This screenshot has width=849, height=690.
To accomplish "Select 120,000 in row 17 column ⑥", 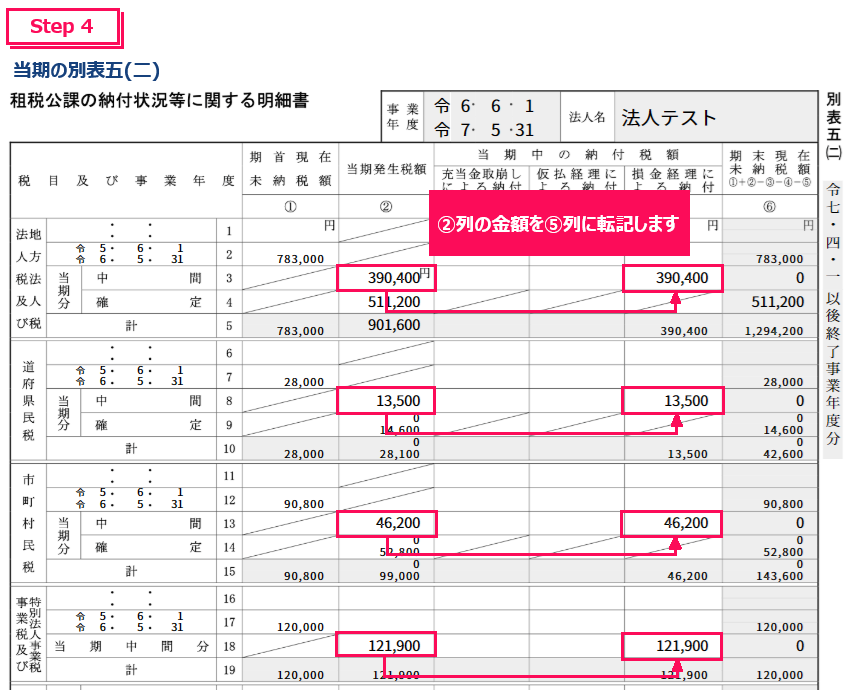I will click(780, 627).
